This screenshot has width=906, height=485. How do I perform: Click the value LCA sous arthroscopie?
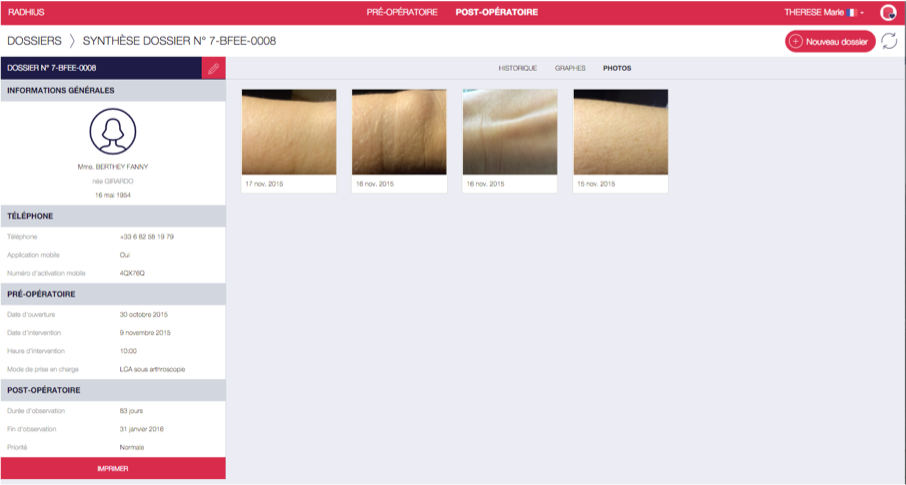click(x=153, y=369)
